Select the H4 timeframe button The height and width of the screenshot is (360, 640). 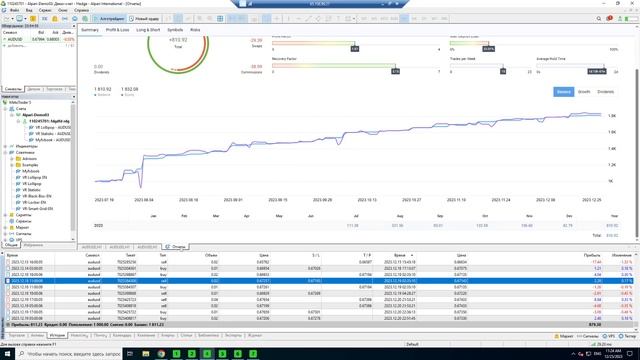click(414, 19)
